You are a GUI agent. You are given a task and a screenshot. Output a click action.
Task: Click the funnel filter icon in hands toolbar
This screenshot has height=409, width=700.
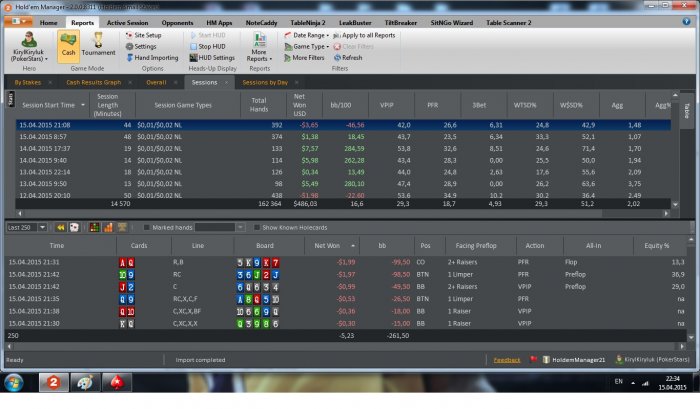click(122, 227)
